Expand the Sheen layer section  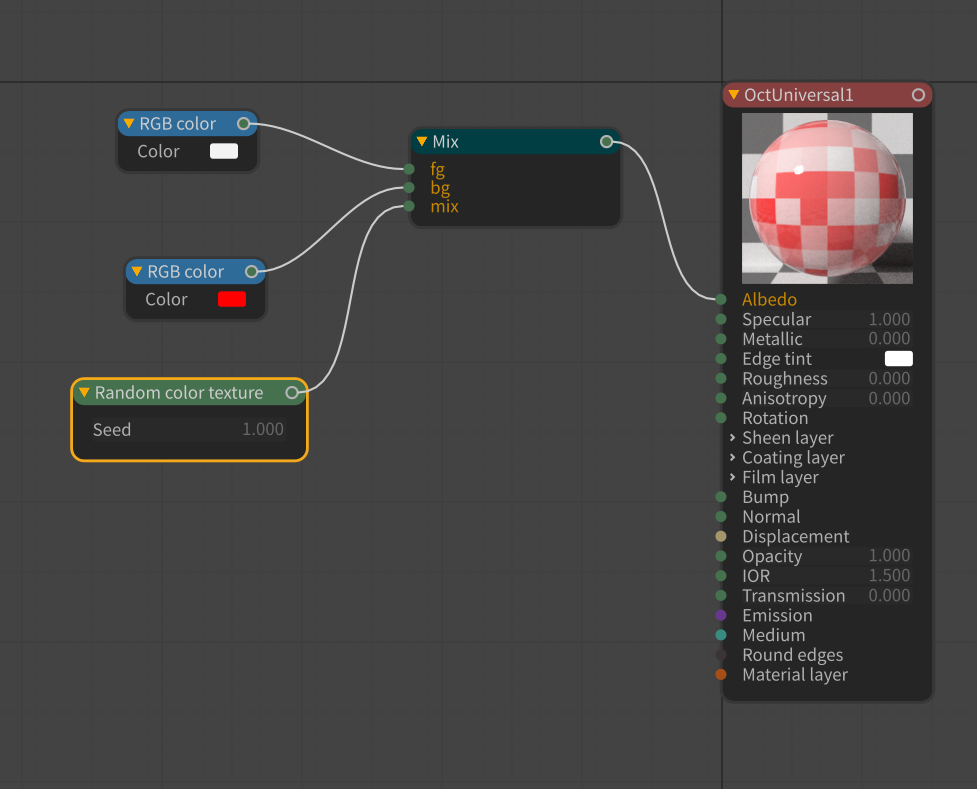pyautogui.click(x=732, y=438)
